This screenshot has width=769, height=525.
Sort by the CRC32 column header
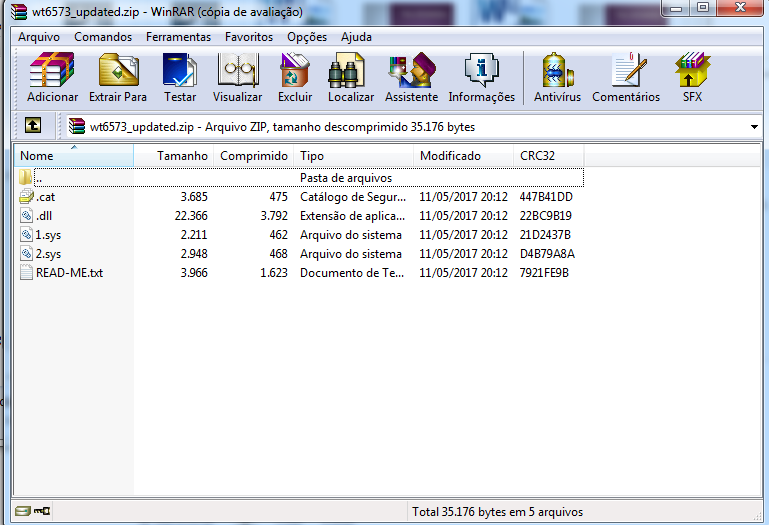[549, 156]
